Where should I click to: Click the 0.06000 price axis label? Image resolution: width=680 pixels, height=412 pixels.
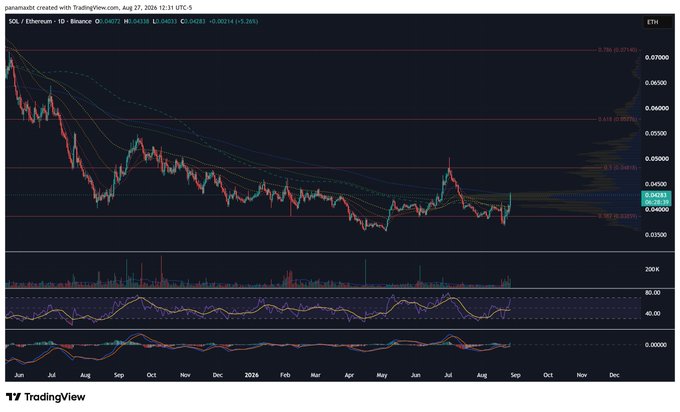coord(656,108)
